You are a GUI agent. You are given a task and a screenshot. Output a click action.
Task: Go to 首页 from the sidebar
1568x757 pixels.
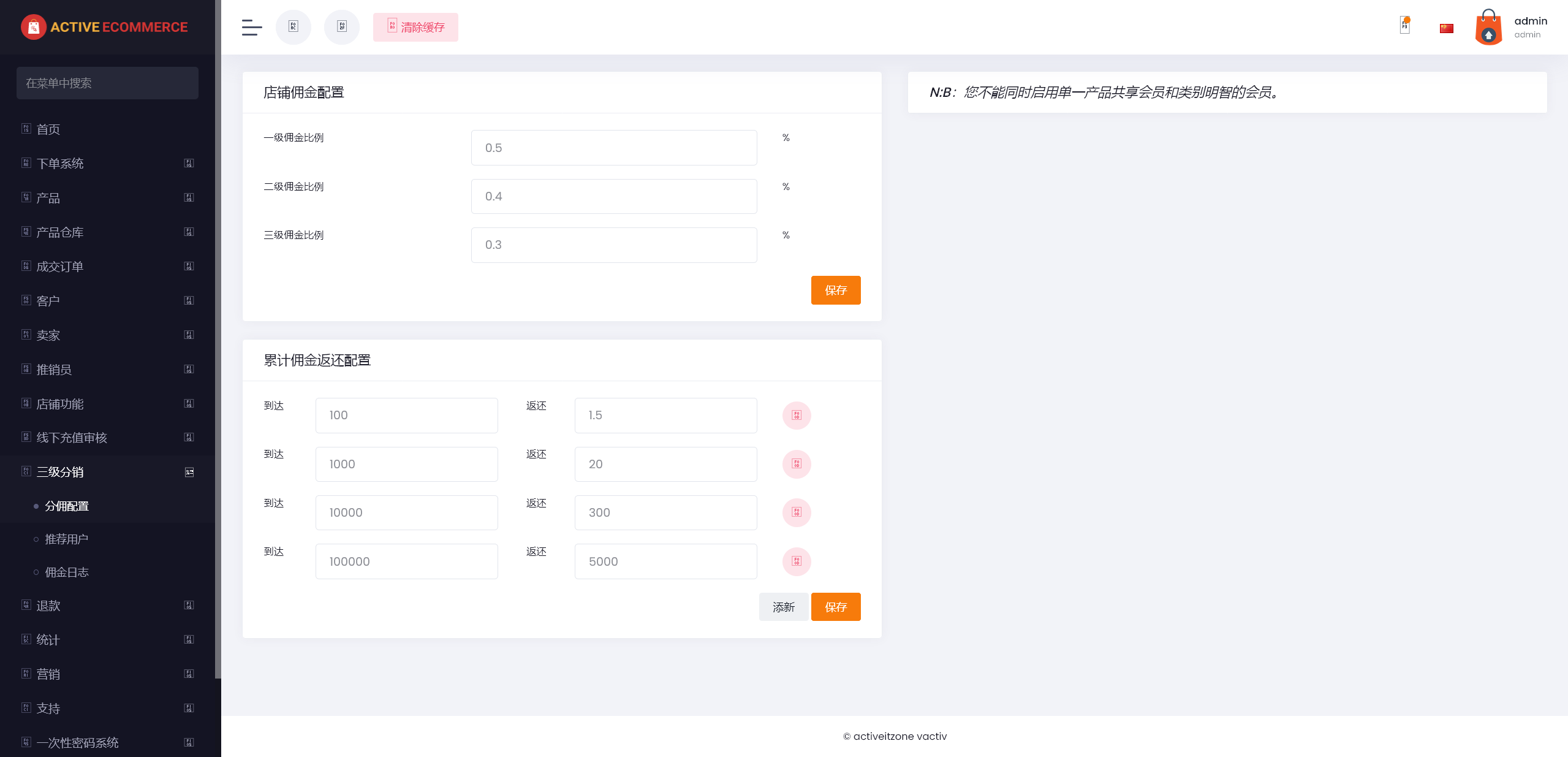[47, 129]
